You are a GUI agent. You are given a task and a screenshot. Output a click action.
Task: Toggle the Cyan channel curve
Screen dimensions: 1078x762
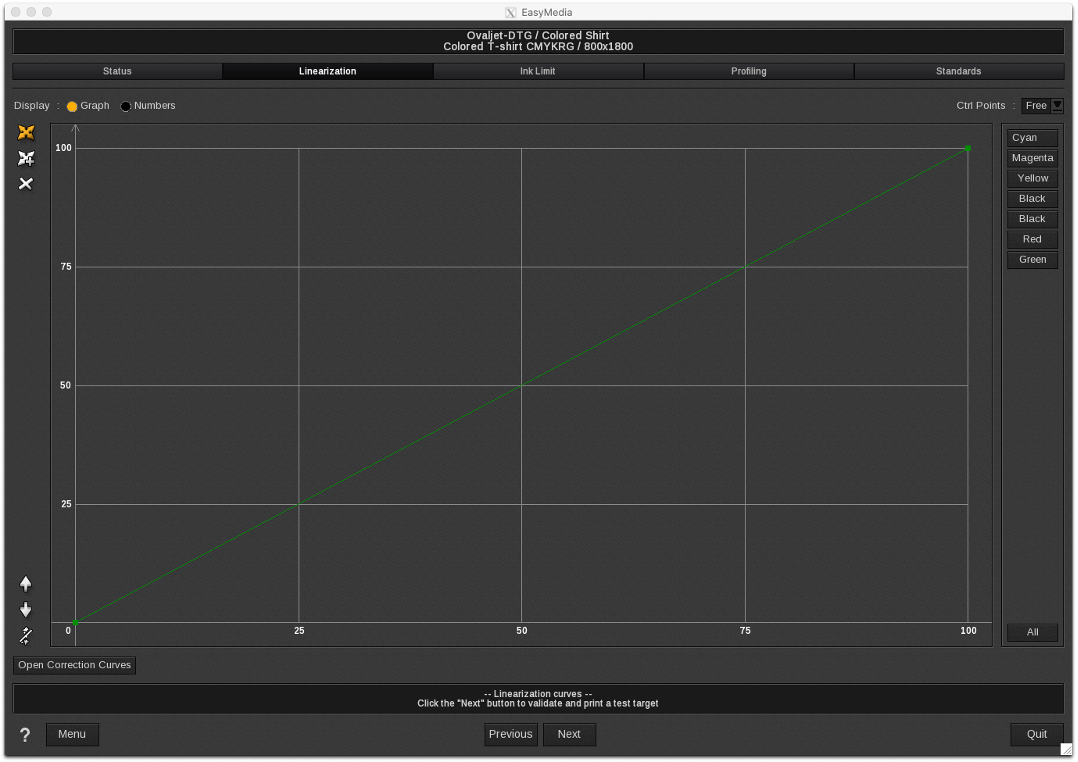pyautogui.click(x=1032, y=138)
